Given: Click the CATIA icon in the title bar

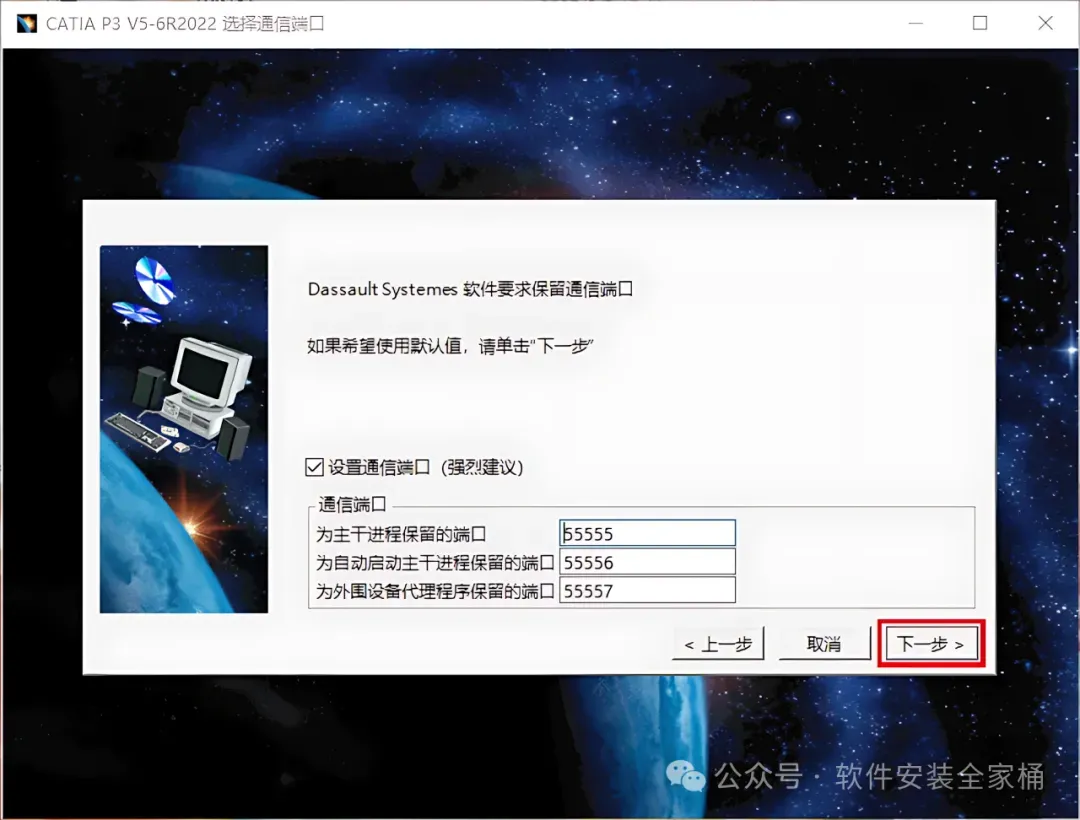Looking at the screenshot, I should point(26,23).
